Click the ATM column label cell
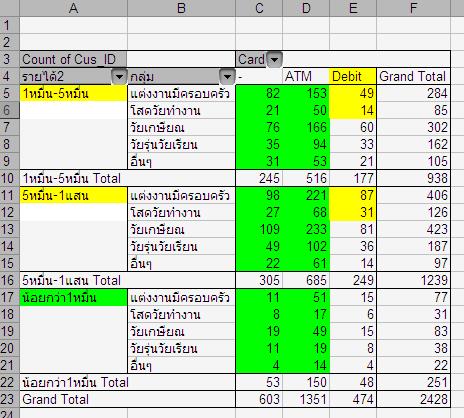This screenshot has width=464, height=418. [306, 77]
